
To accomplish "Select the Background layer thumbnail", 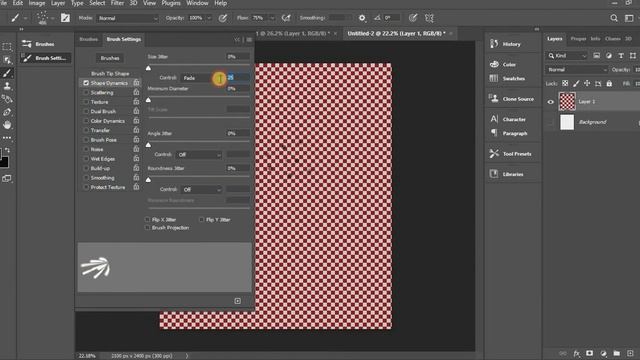I will 567,122.
